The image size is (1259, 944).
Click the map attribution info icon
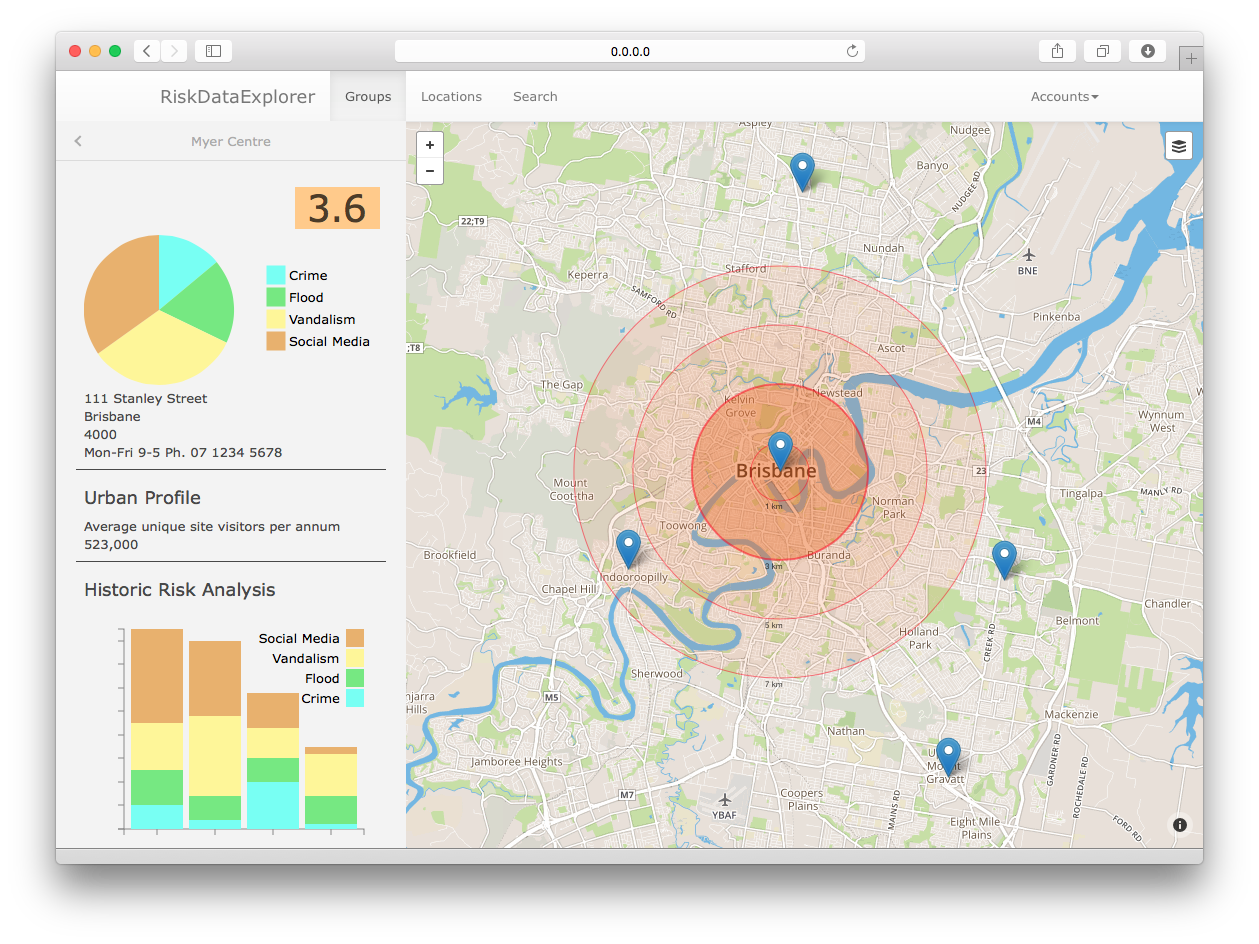[x=1179, y=825]
